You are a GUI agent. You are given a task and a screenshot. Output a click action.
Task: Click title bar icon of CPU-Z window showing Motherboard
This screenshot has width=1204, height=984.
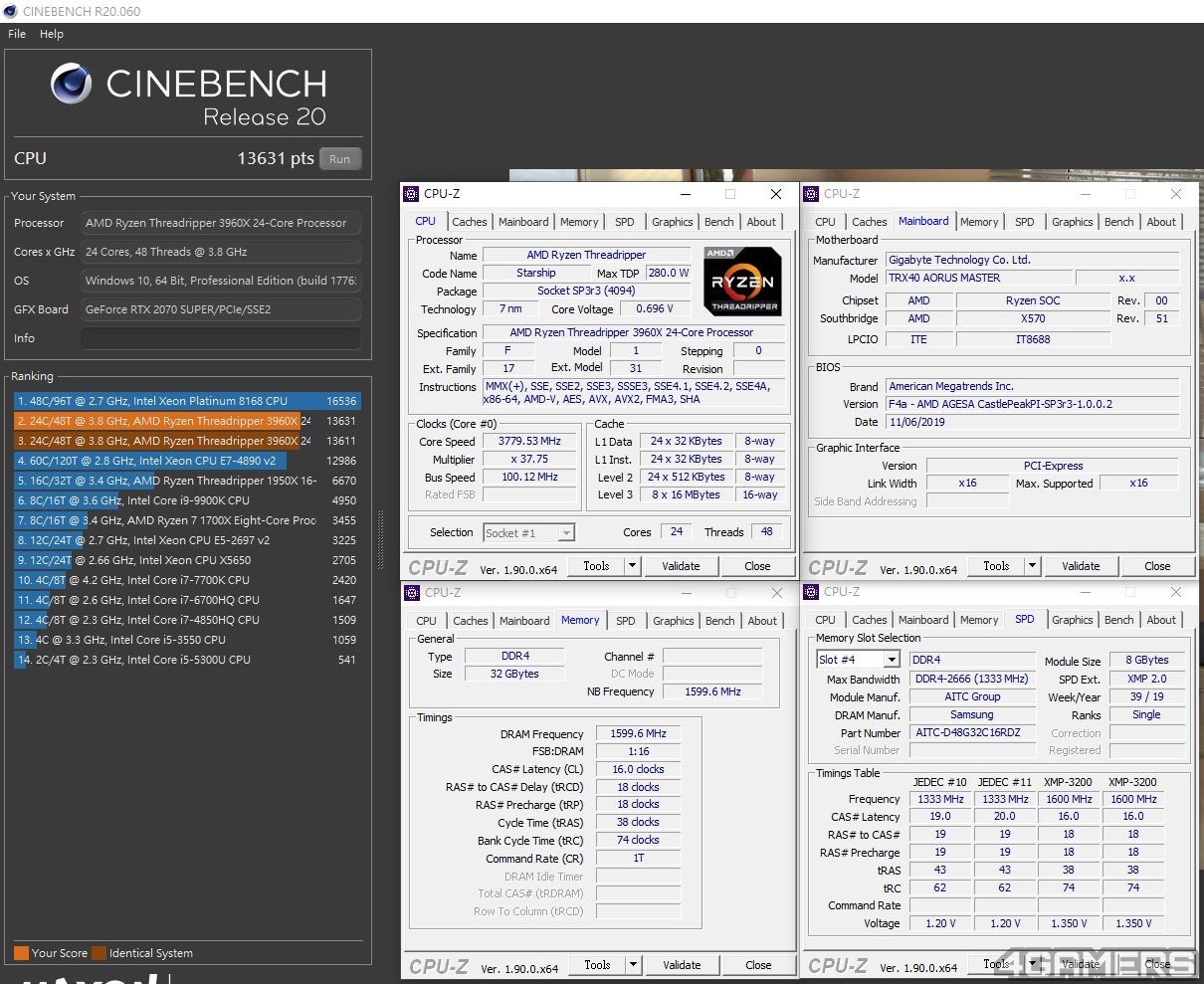click(x=812, y=194)
